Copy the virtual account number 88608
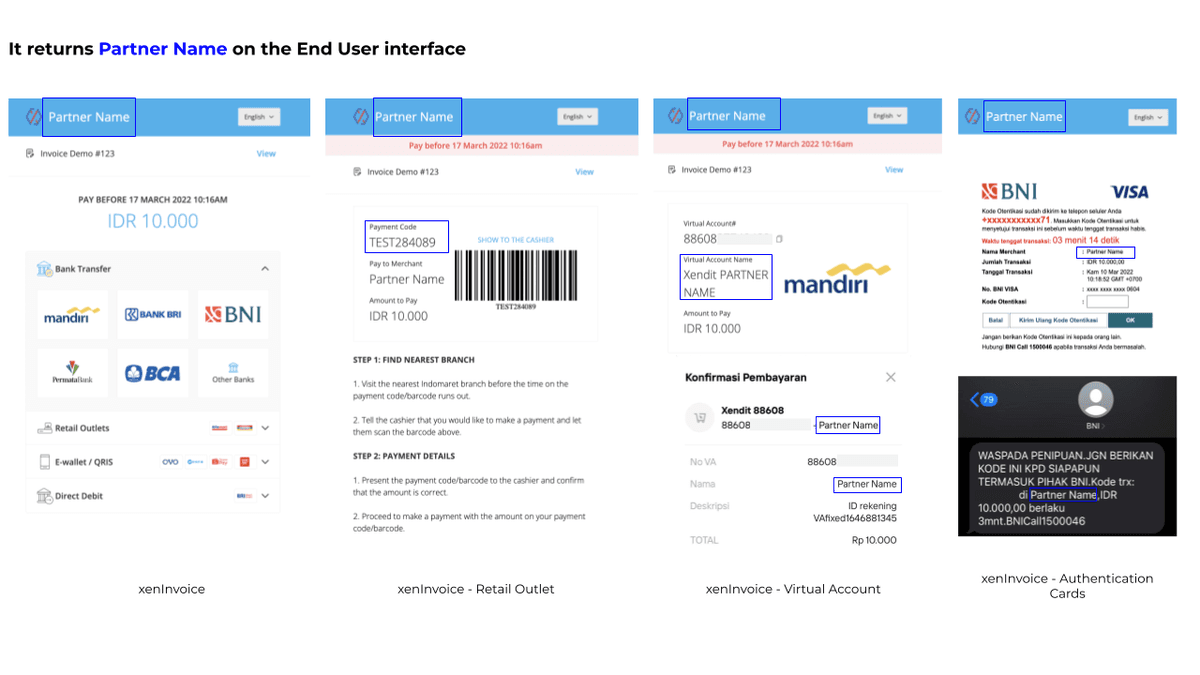 (x=780, y=239)
